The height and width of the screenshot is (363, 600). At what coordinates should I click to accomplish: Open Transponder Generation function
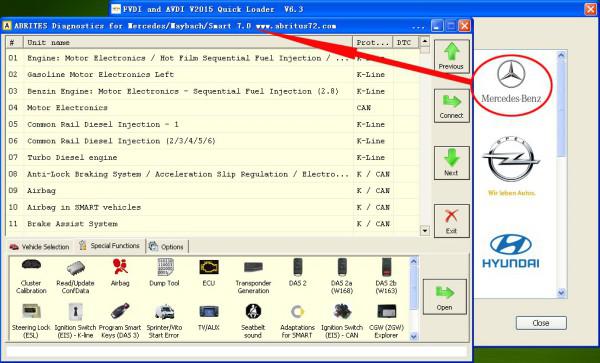(x=253, y=276)
